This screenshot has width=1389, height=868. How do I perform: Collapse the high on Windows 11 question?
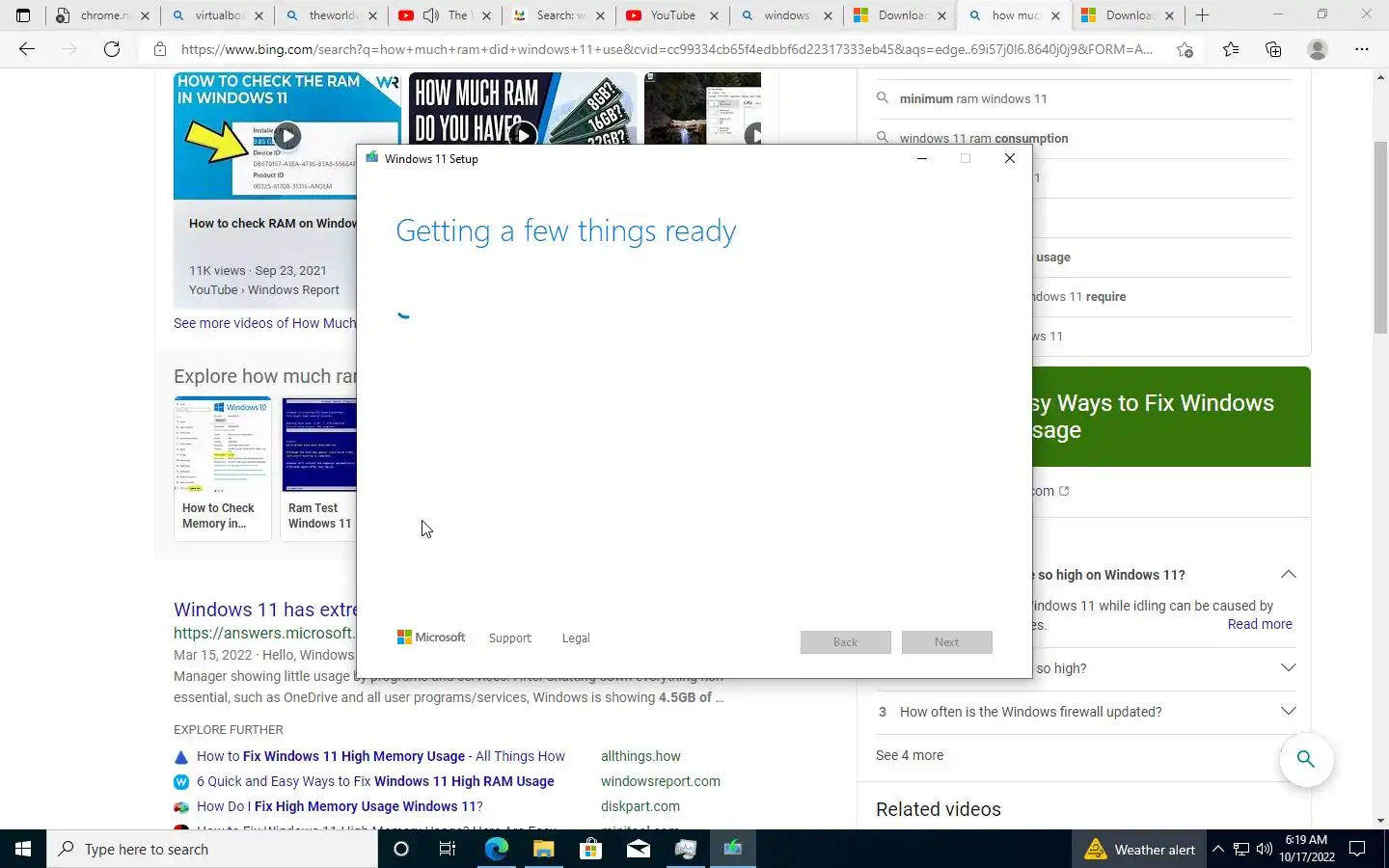tap(1288, 574)
